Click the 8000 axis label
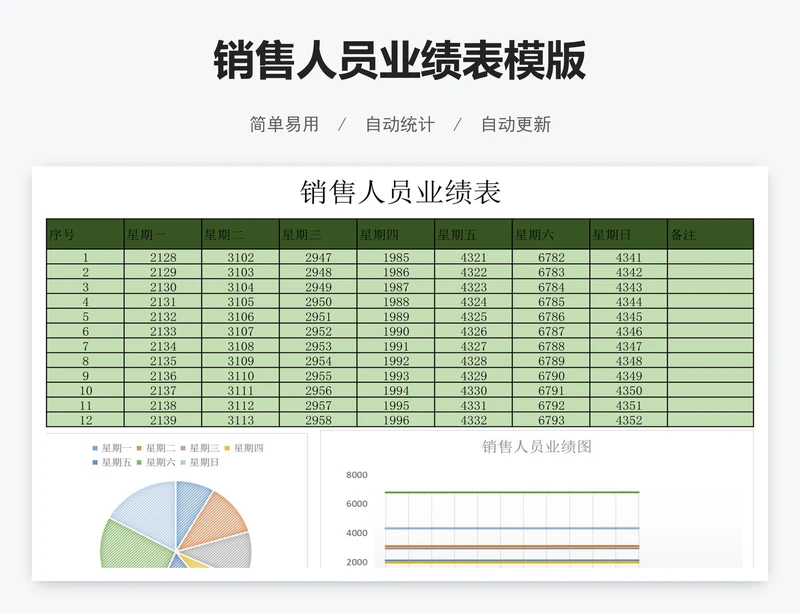The width and height of the screenshot is (800, 613). tap(357, 475)
